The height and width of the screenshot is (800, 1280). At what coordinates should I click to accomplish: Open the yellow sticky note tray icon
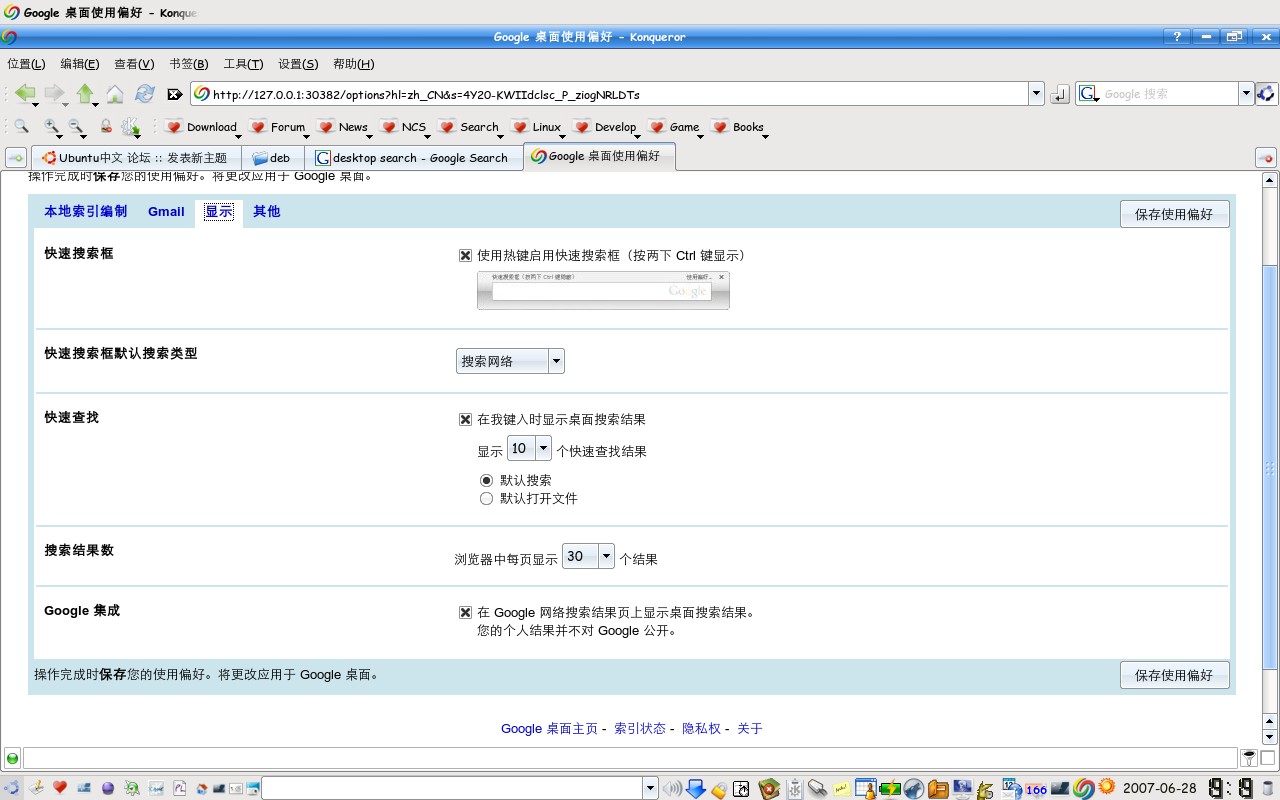(x=842, y=788)
